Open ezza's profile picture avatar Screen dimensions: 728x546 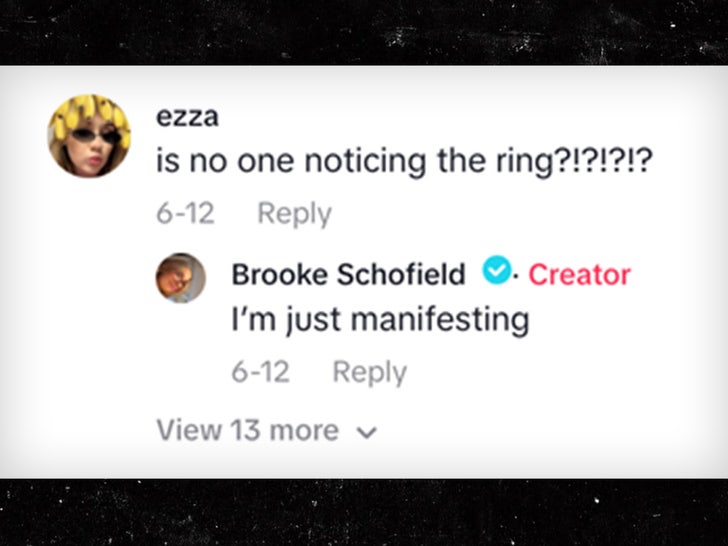(x=89, y=137)
